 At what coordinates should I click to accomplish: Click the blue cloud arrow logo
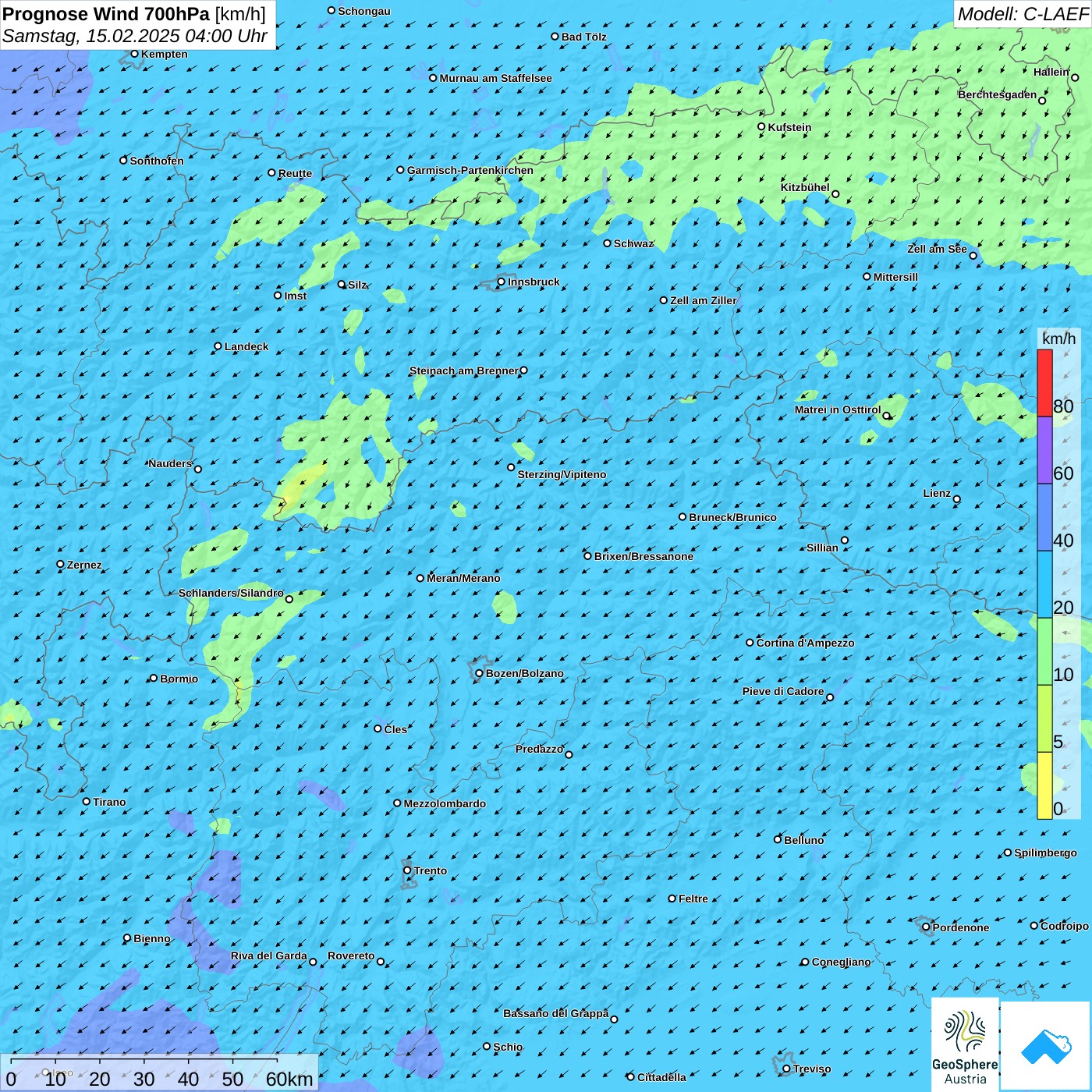1045,1046
